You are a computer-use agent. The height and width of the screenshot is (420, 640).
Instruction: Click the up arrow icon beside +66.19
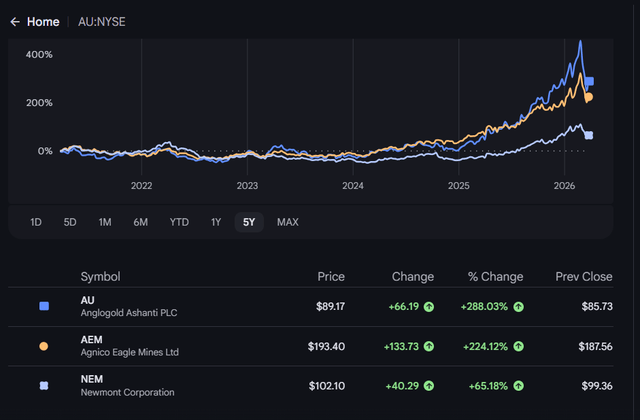(429, 307)
